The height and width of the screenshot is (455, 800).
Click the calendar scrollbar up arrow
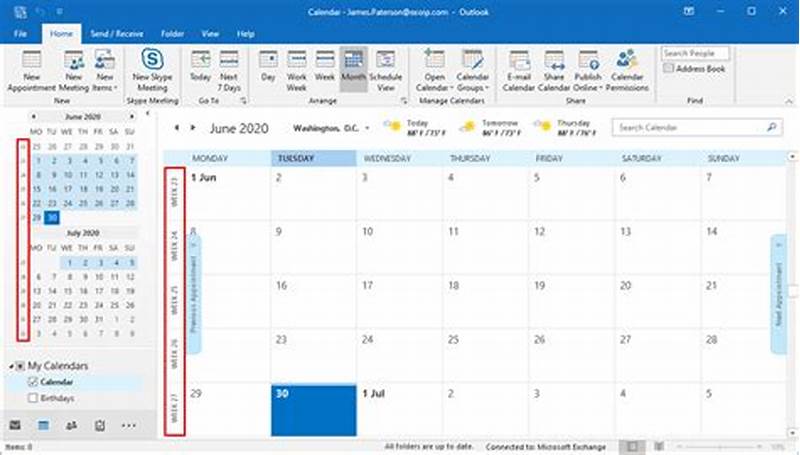792,157
